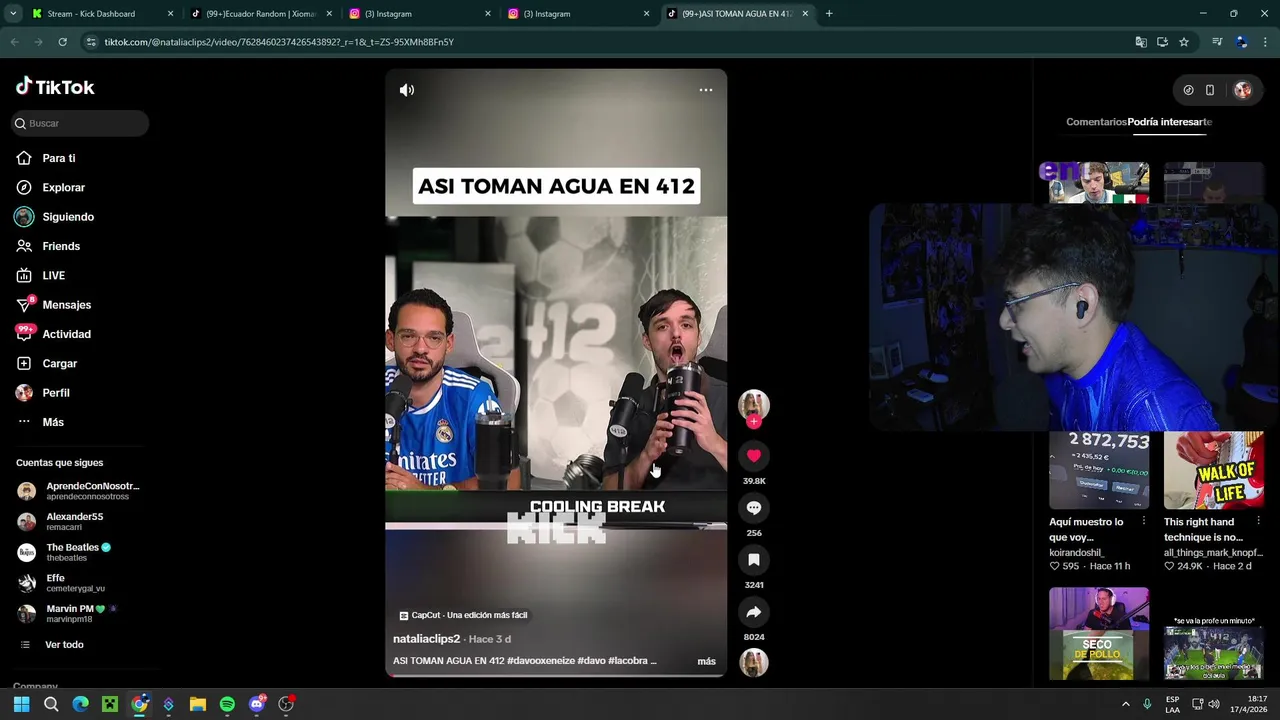Open the Cargar upload page

59,363
